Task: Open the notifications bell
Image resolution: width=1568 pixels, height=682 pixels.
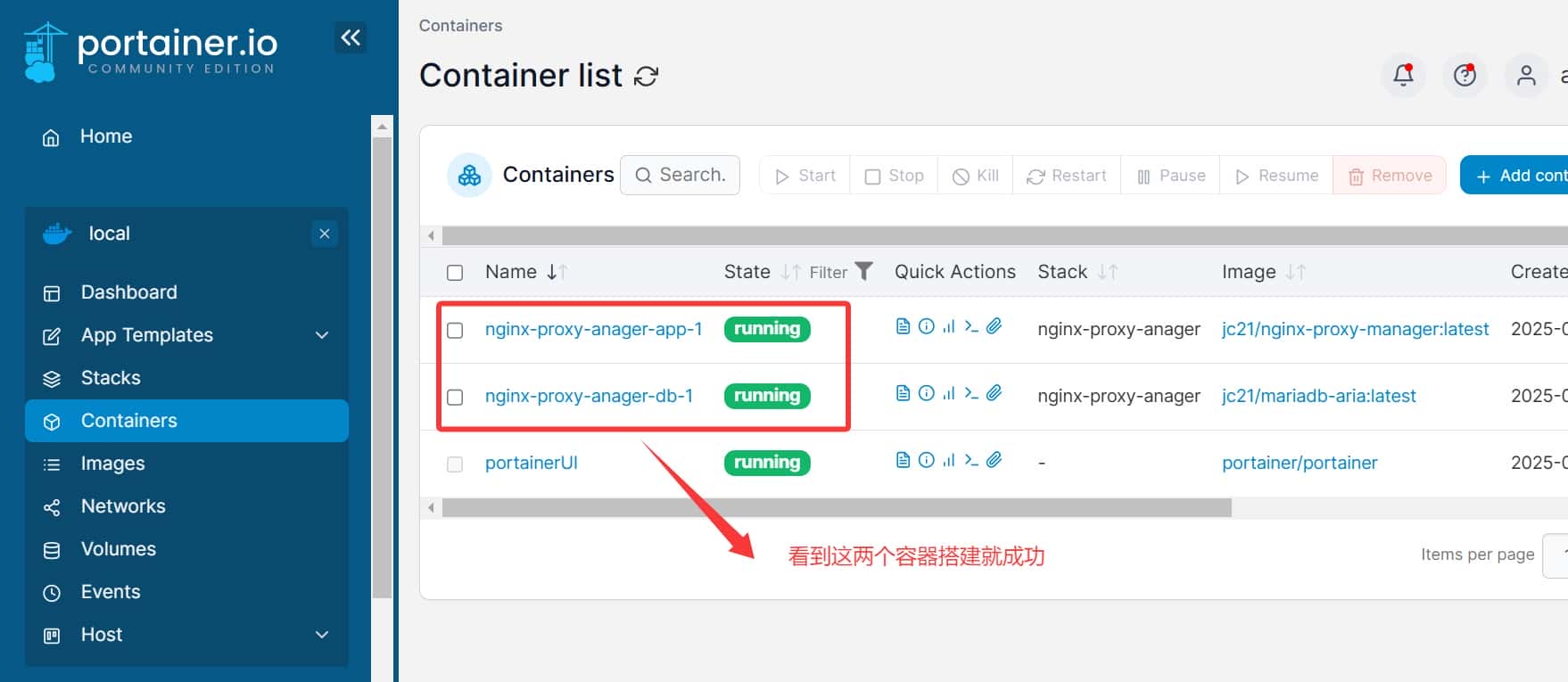Action: coord(1403,76)
